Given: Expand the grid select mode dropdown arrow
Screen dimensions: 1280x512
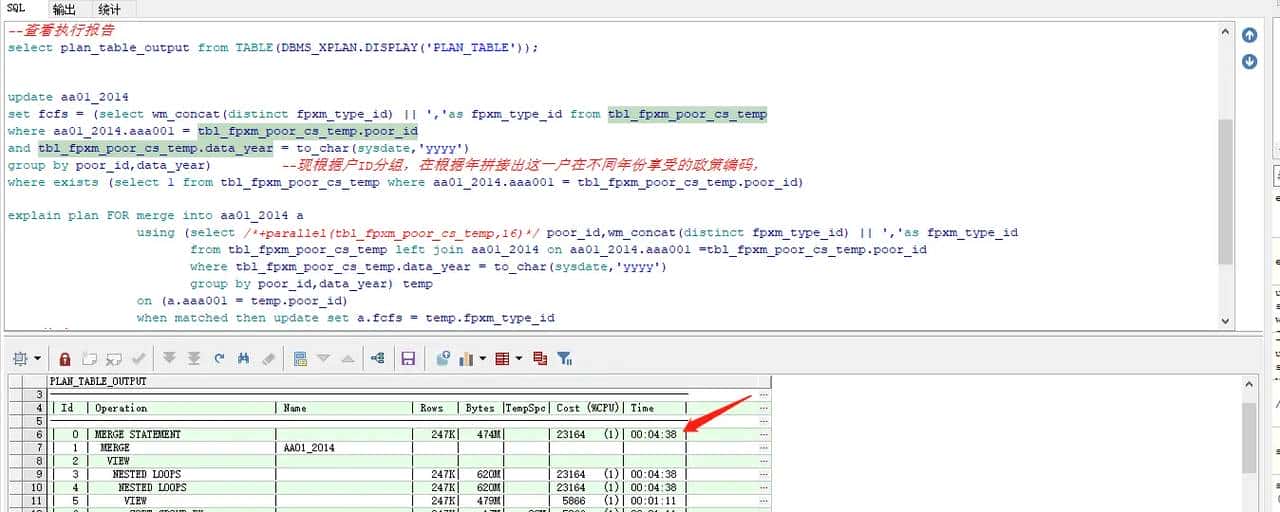Looking at the screenshot, I should tap(38, 358).
